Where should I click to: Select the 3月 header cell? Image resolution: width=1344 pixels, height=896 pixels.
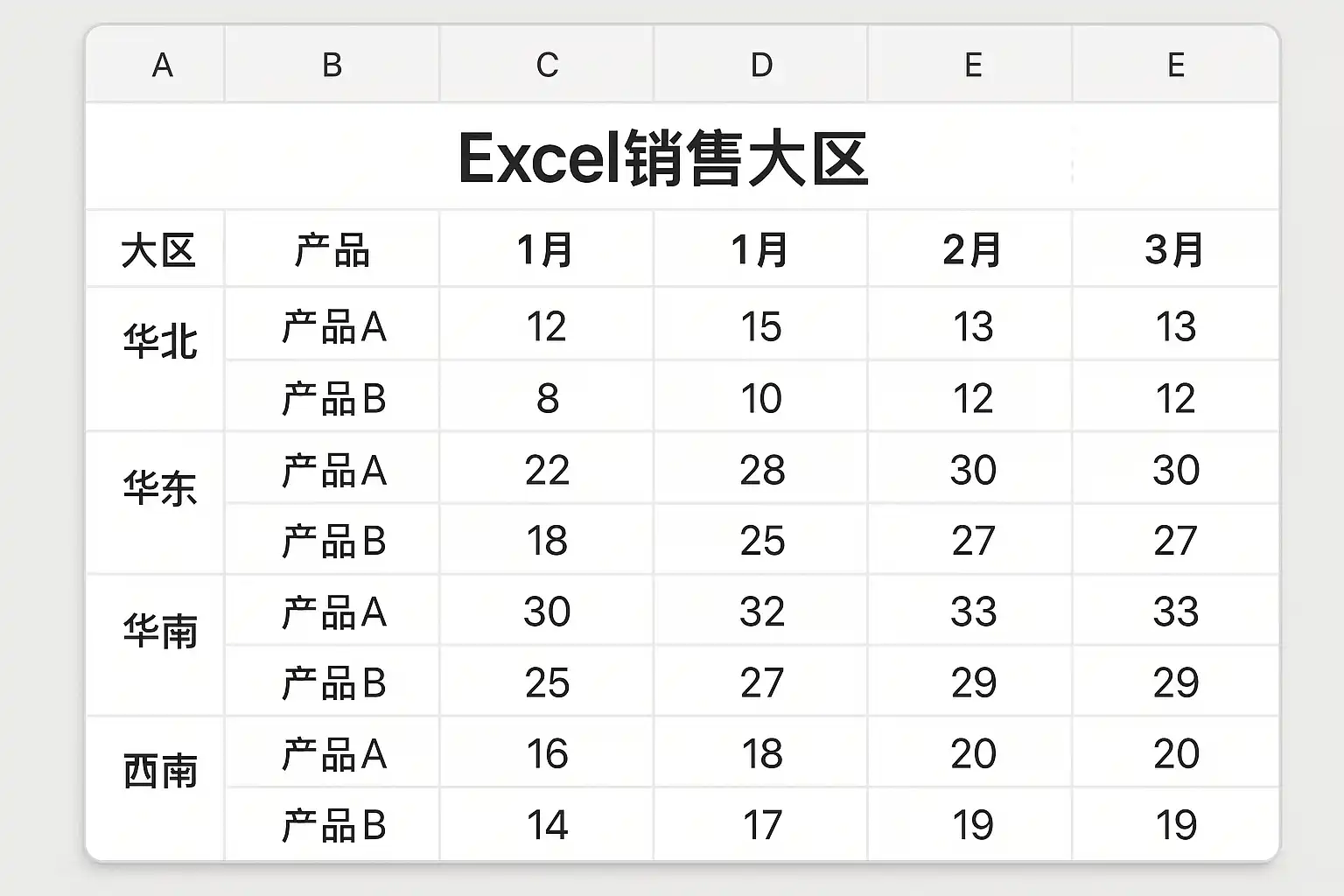click(1174, 250)
